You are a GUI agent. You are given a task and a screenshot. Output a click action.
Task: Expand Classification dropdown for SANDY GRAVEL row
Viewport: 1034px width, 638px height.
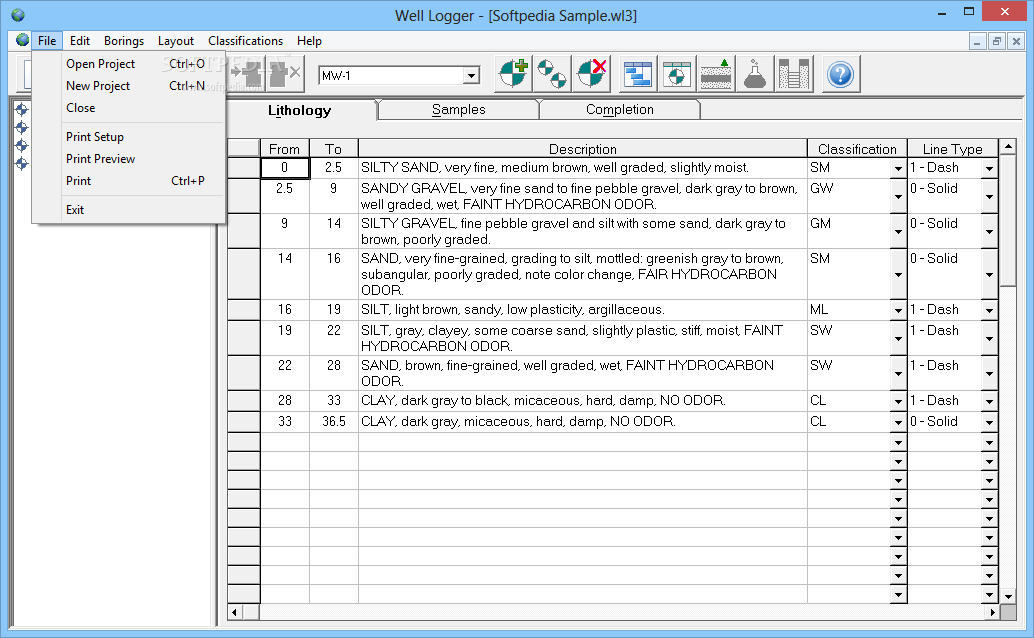[898, 197]
